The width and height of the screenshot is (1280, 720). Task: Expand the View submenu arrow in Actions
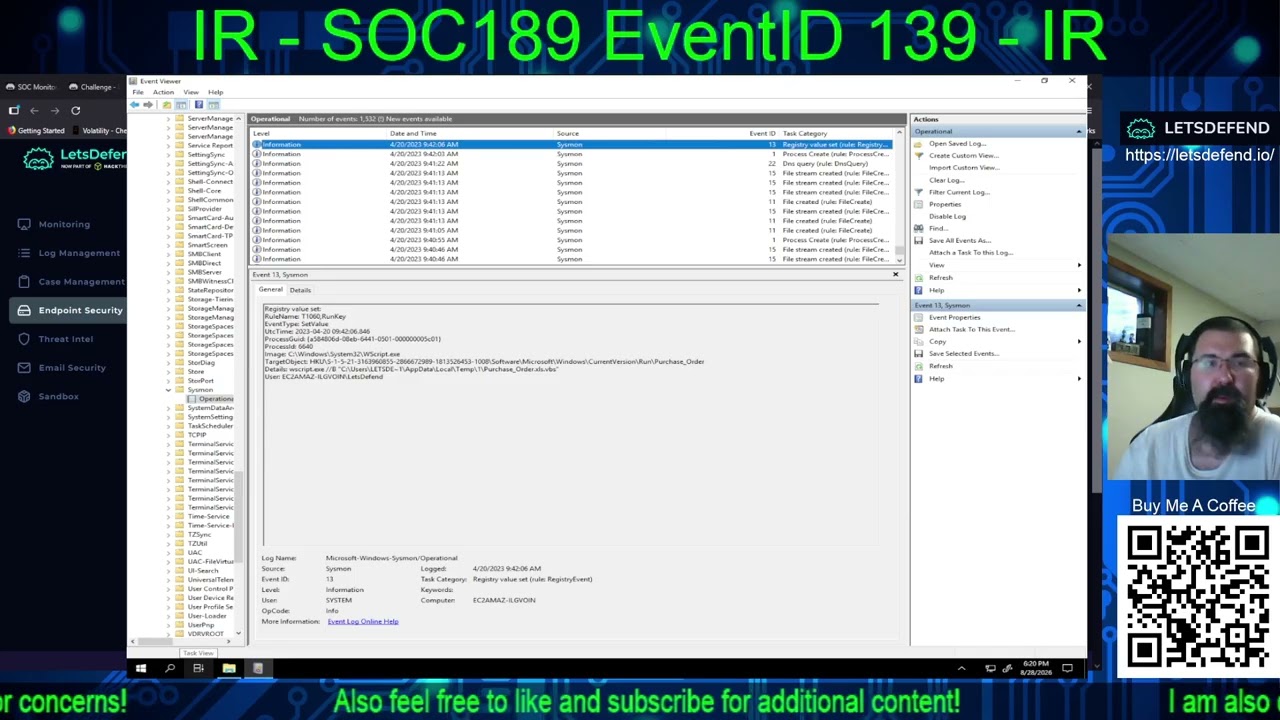click(1078, 265)
